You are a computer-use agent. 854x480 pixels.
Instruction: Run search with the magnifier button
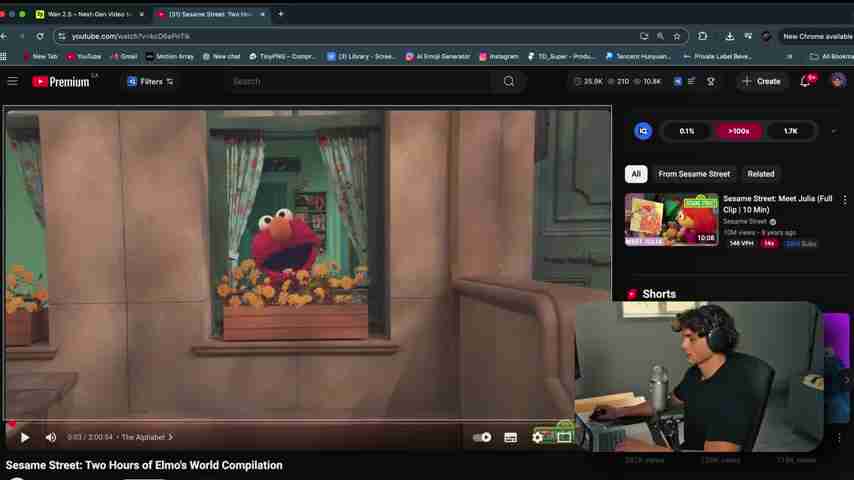tap(509, 82)
